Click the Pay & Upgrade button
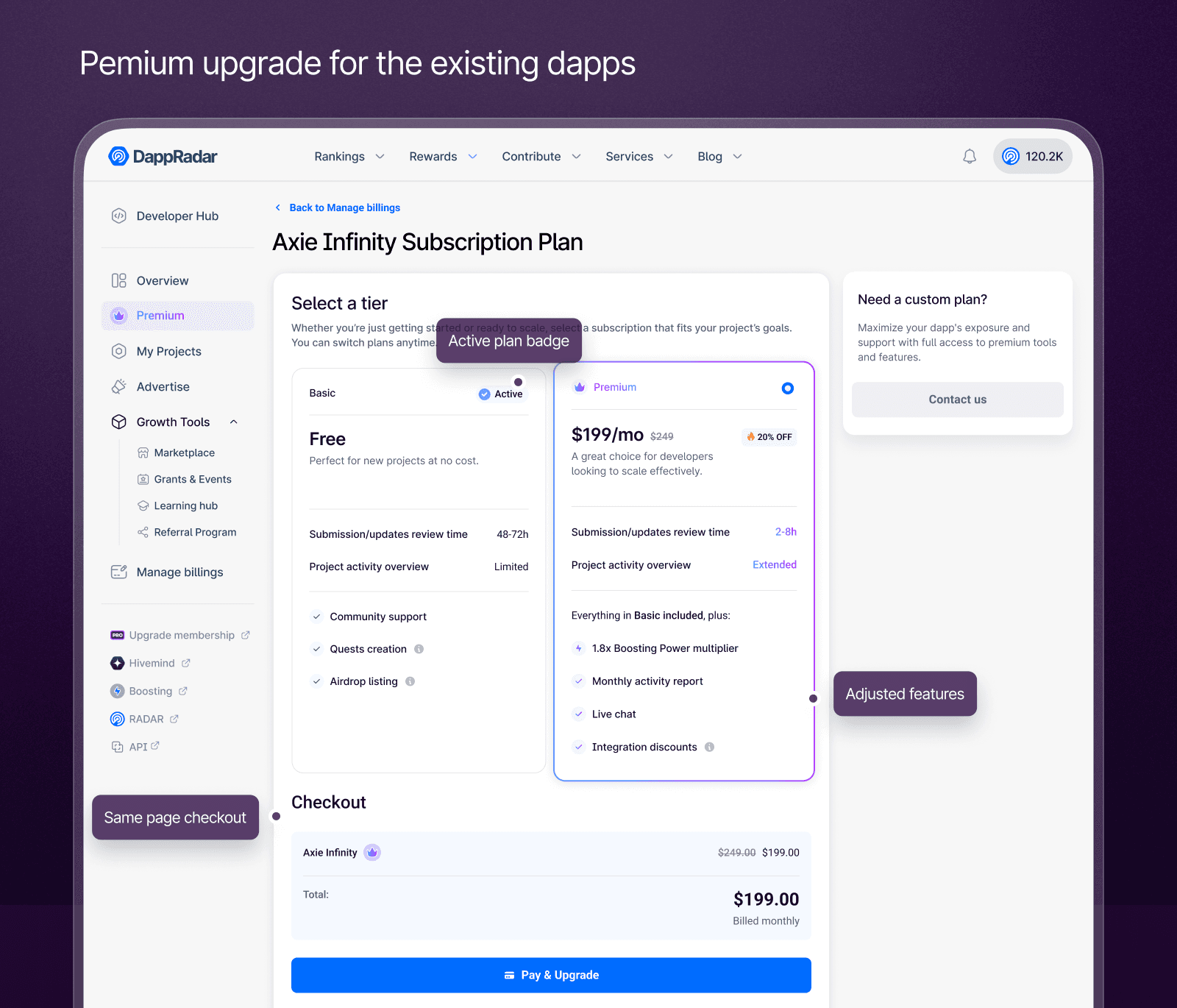Screen dimensions: 1177x1008 (551, 975)
